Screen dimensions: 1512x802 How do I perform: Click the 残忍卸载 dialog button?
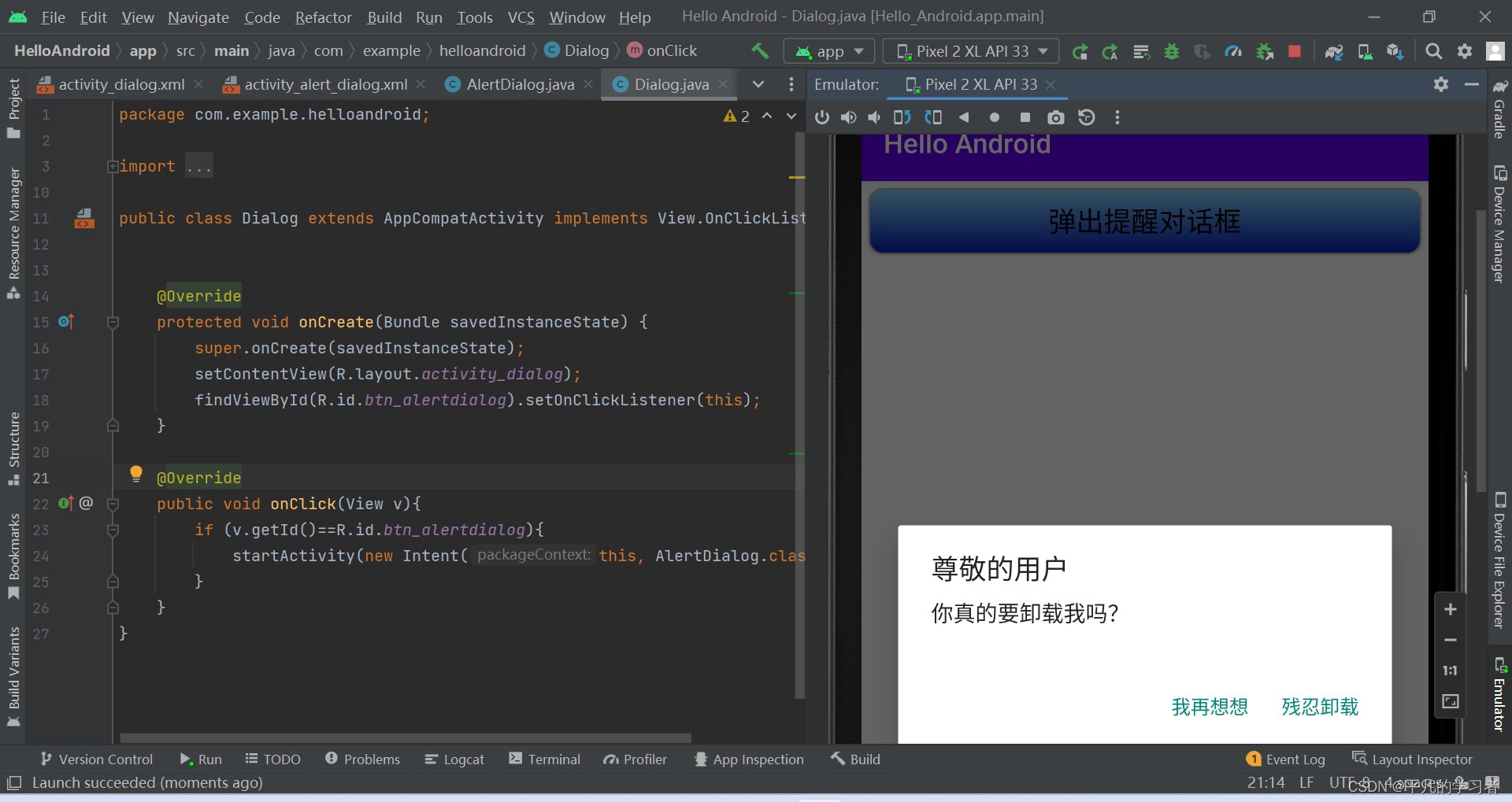[1320, 707]
